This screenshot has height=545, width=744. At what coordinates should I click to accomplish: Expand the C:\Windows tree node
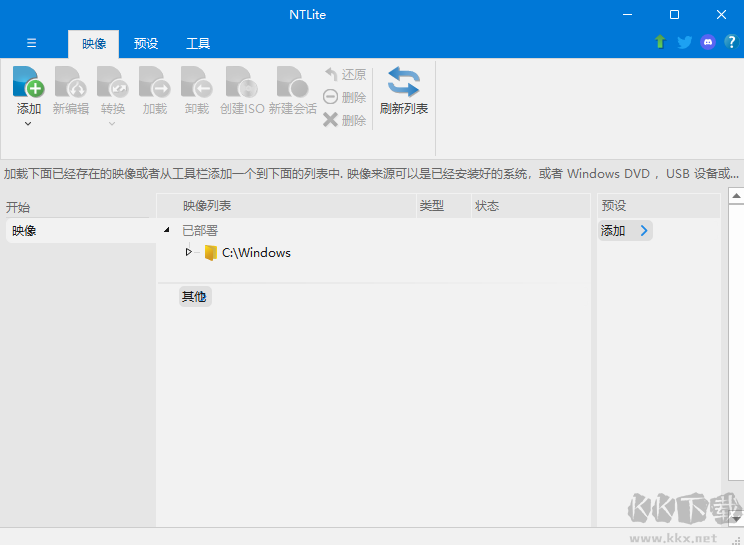point(188,252)
